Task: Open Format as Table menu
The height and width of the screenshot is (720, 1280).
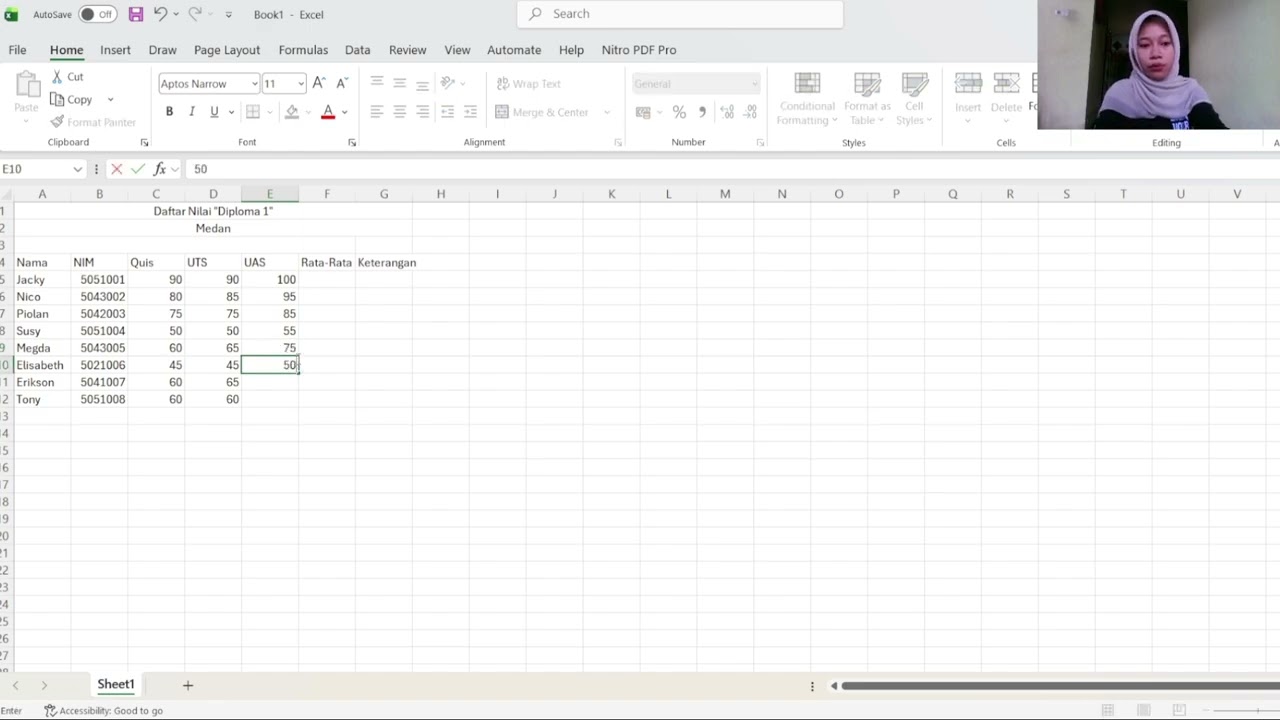Action: tap(867, 99)
